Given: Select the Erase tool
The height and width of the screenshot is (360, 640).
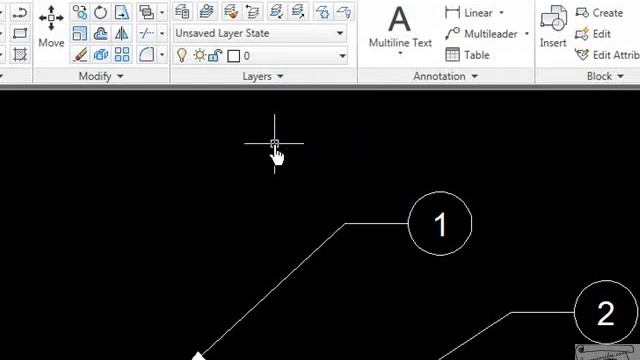Looking at the screenshot, I should tap(80, 54).
